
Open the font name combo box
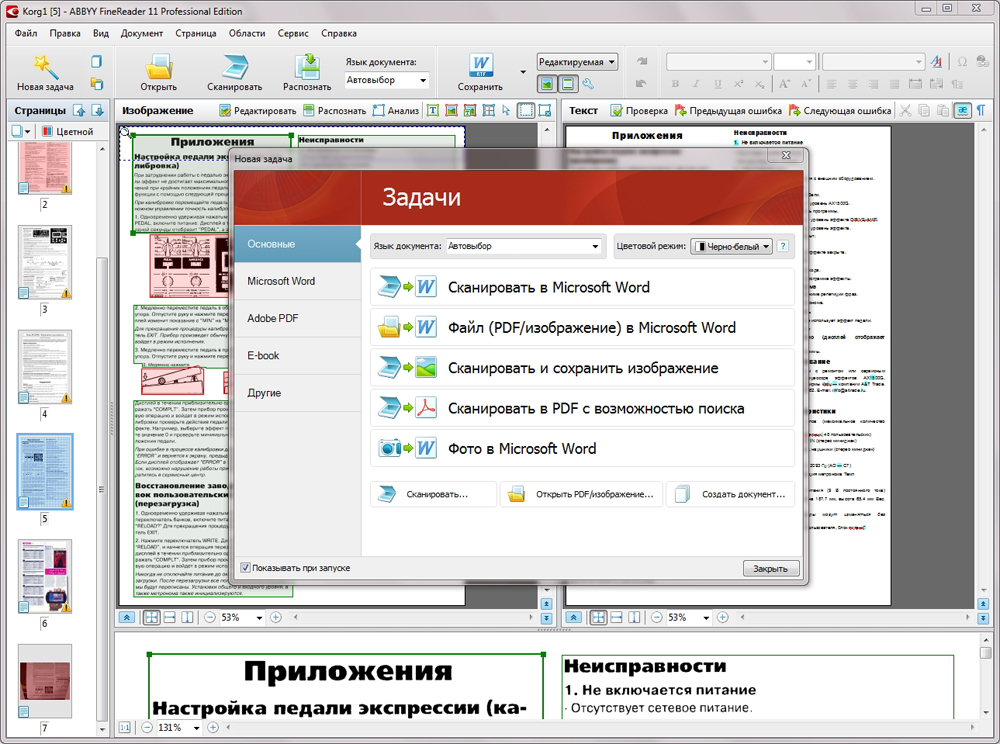(x=718, y=62)
